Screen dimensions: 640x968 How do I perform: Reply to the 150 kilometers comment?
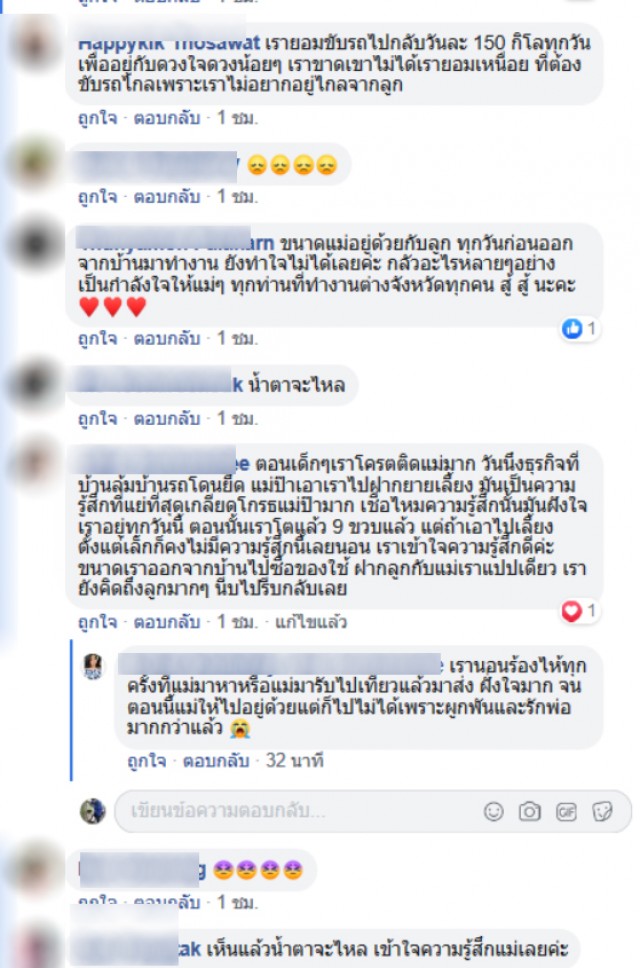click(167, 117)
